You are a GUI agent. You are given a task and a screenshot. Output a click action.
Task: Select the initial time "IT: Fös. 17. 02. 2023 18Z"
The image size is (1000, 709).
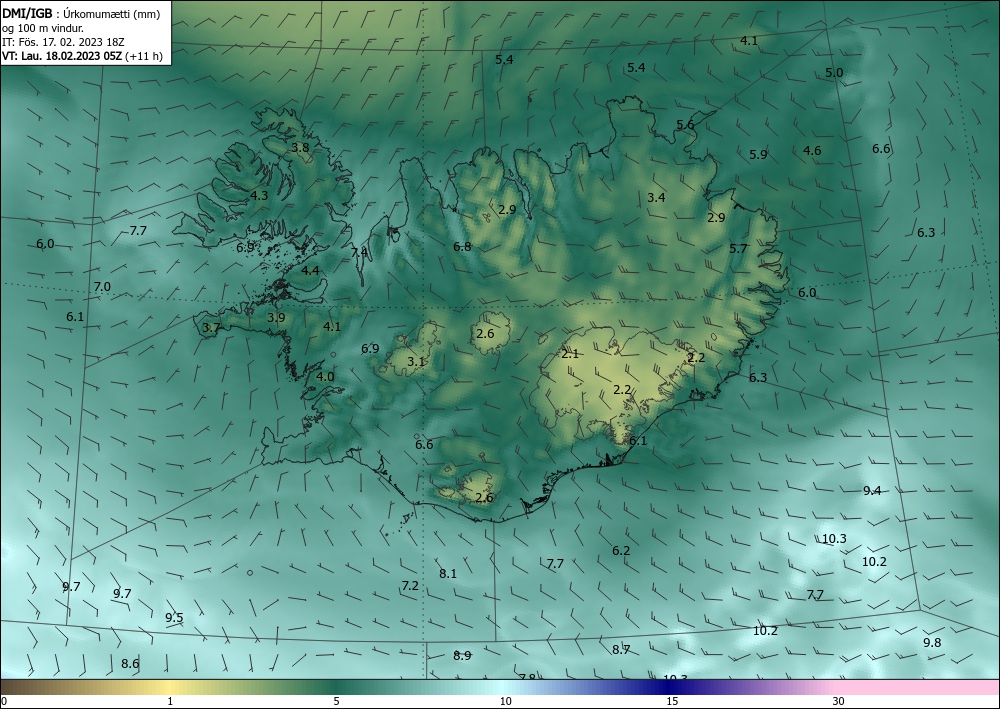[x=63, y=42]
